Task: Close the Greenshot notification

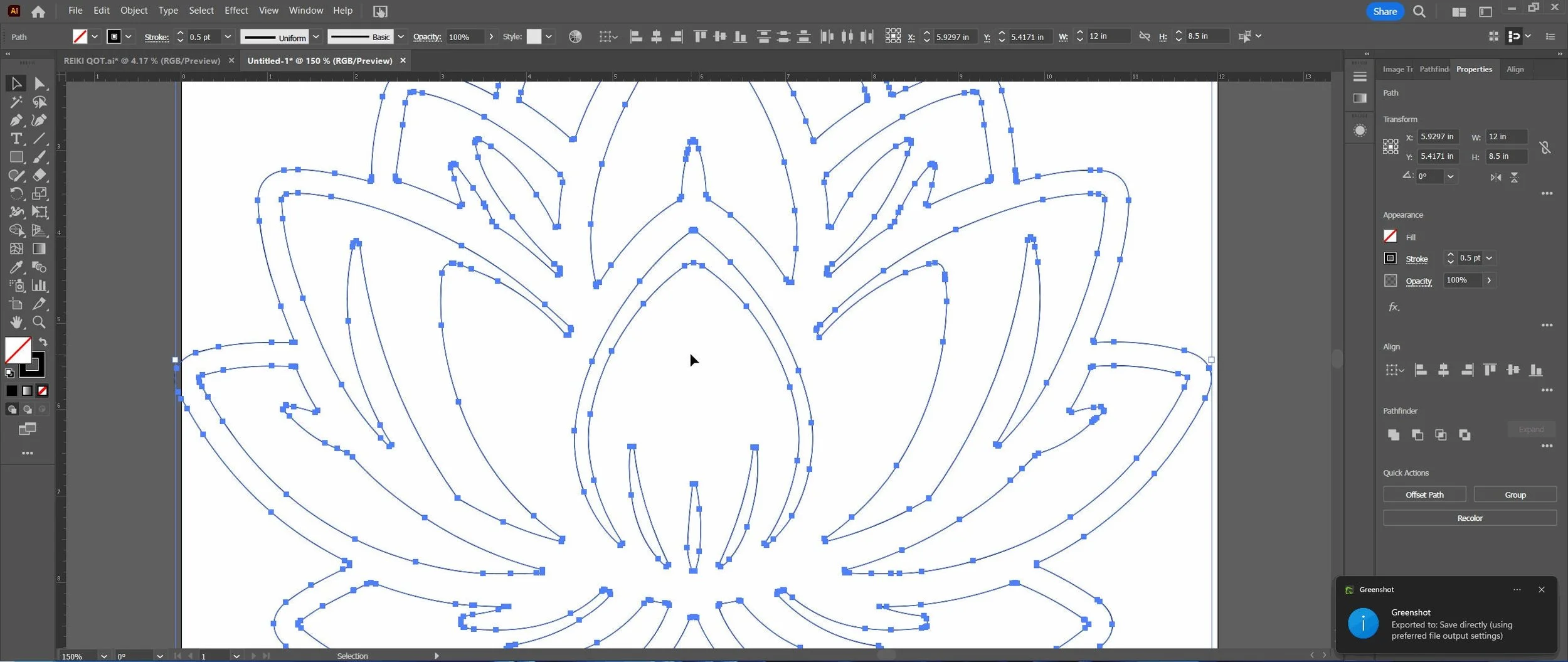Action: (x=1541, y=589)
